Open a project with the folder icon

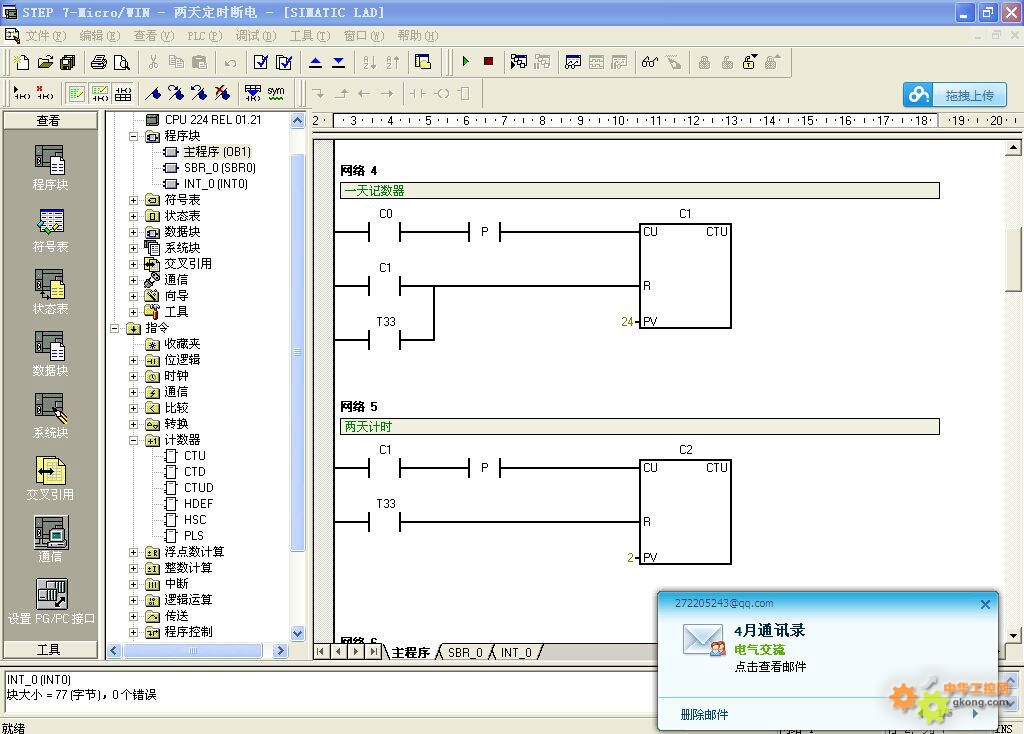point(45,63)
